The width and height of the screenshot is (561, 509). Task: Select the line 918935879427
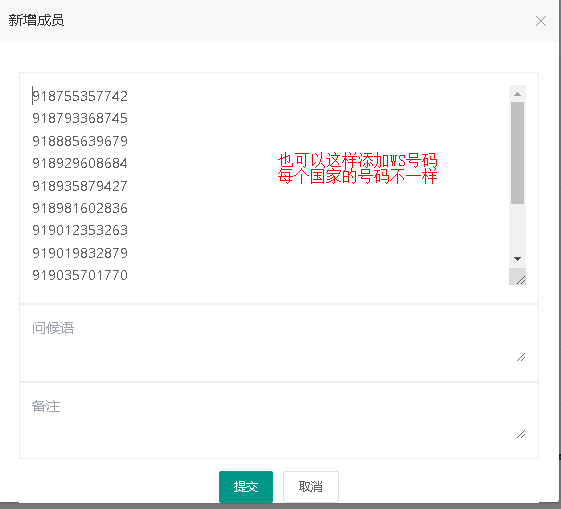click(80, 186)
